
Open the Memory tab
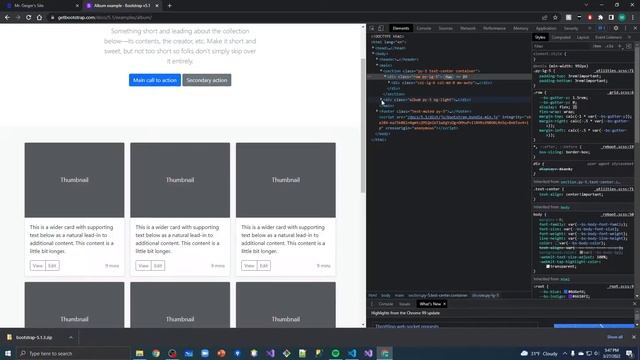[x=520, y=28]
